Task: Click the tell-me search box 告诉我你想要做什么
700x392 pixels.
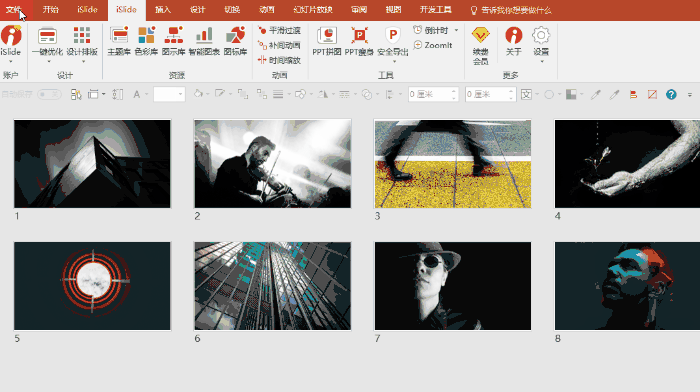Action: [511, 10]
